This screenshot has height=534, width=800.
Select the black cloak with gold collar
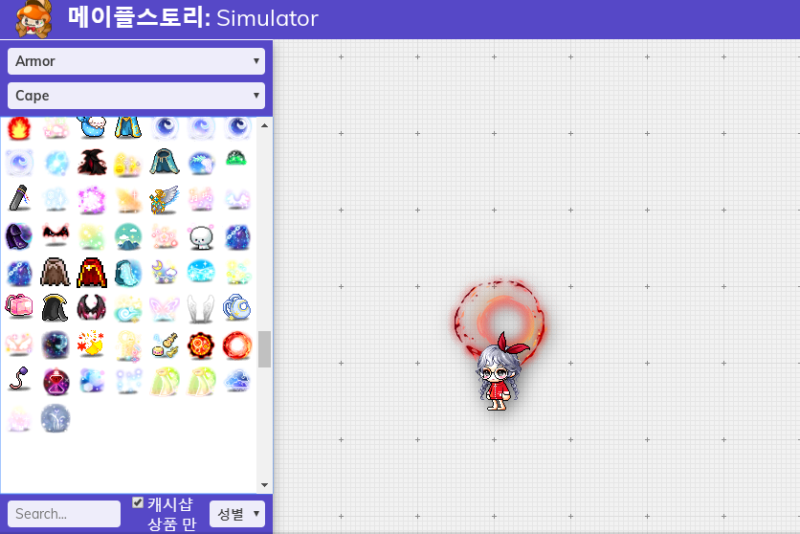click(x=55, y=308)
